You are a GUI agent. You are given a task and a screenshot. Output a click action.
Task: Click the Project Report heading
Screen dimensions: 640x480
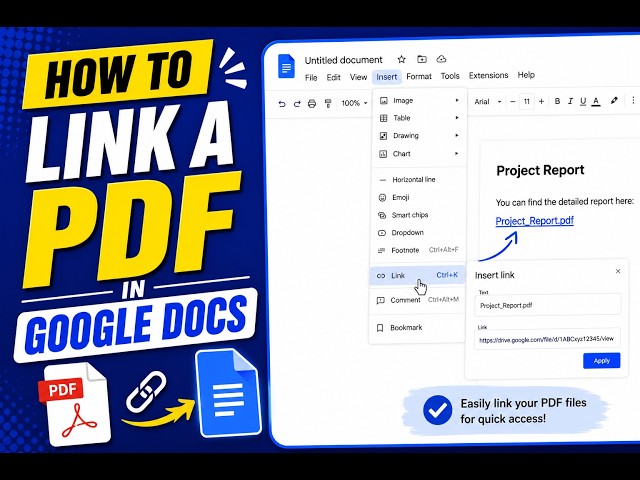pyautogui.click(x=540, y=170)
